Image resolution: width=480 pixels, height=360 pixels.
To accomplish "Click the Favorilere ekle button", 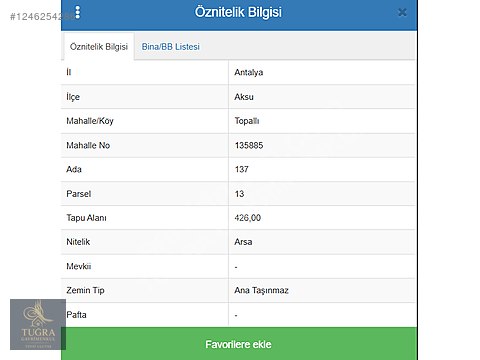I will pos(239,344).
